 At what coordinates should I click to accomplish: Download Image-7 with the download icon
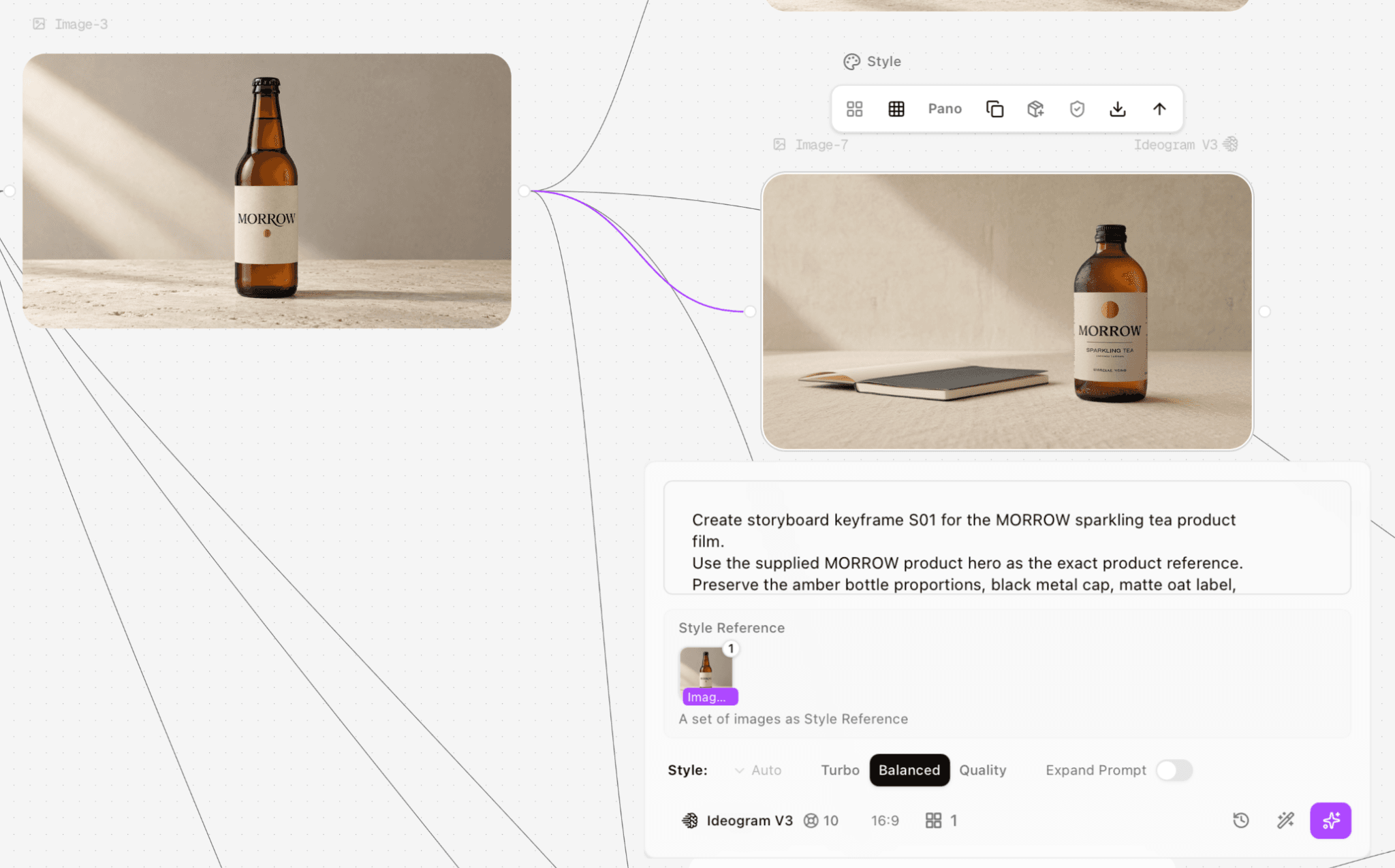(x=1118, y=109)
